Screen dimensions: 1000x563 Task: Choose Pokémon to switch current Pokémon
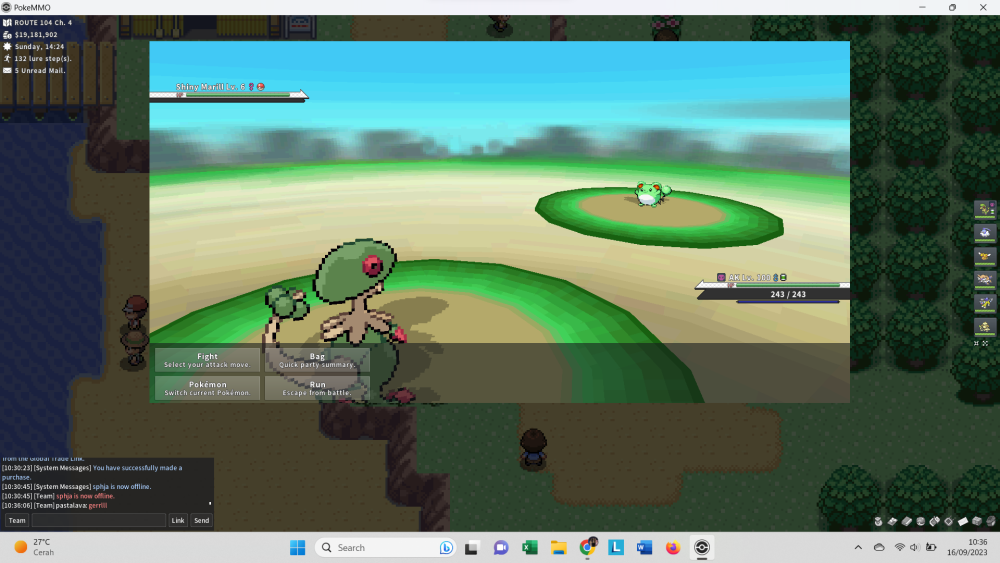coord(207,388)
